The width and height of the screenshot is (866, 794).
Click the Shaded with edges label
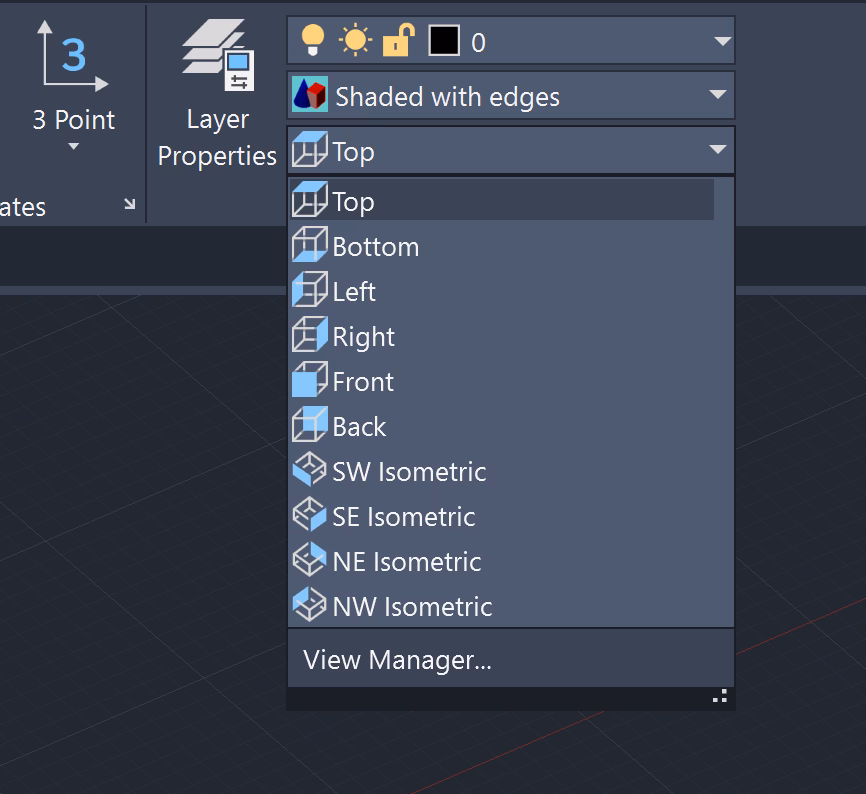pos(447,97)
